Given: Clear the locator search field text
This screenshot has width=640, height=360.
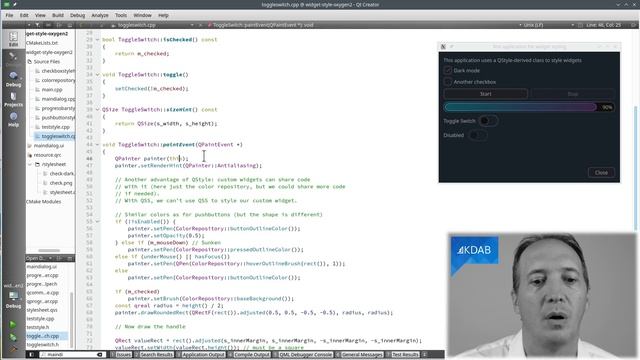Looking at the screenshot, I should (x=99, y=355).
